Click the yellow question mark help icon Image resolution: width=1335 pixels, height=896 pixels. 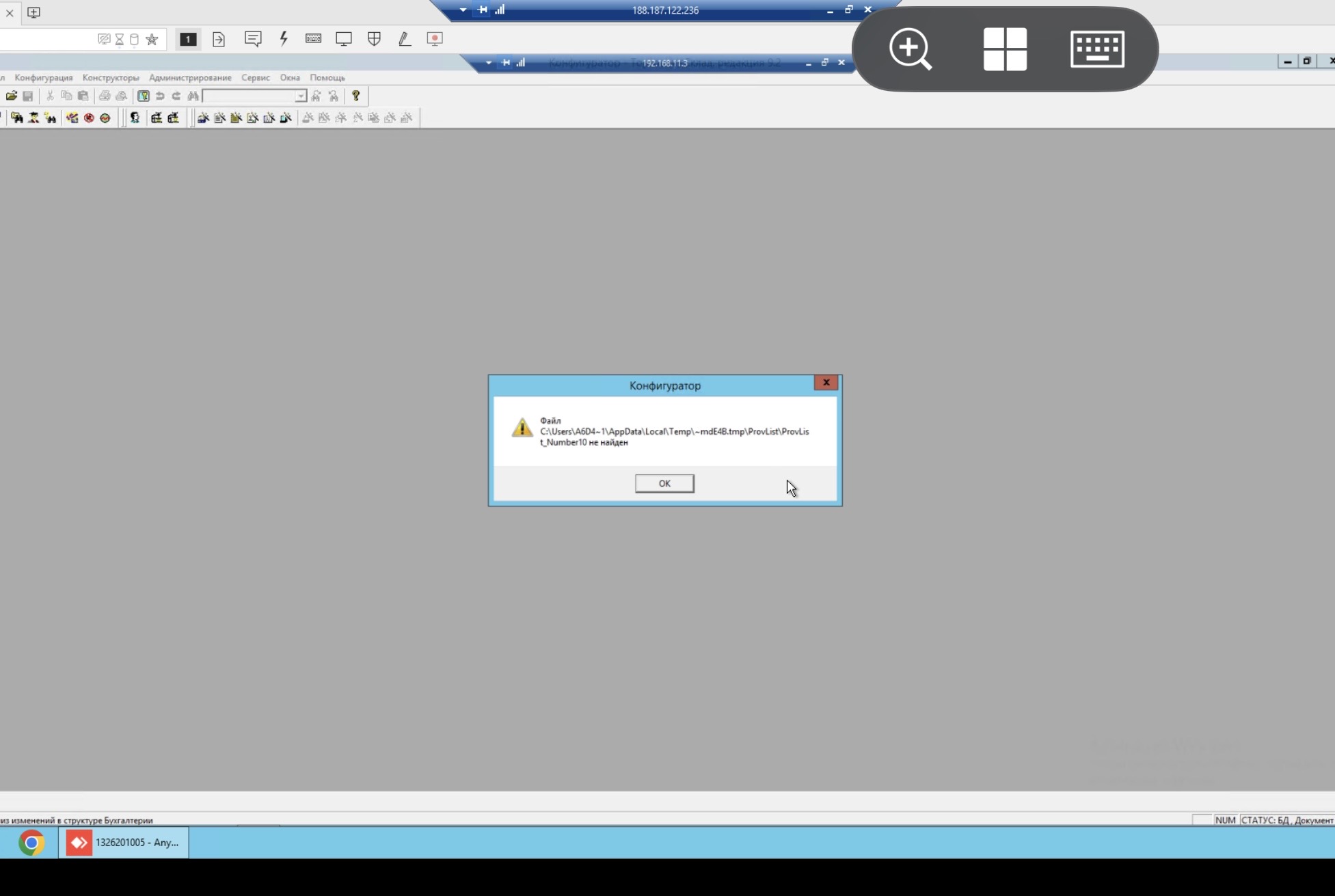(x=355, y=96)
